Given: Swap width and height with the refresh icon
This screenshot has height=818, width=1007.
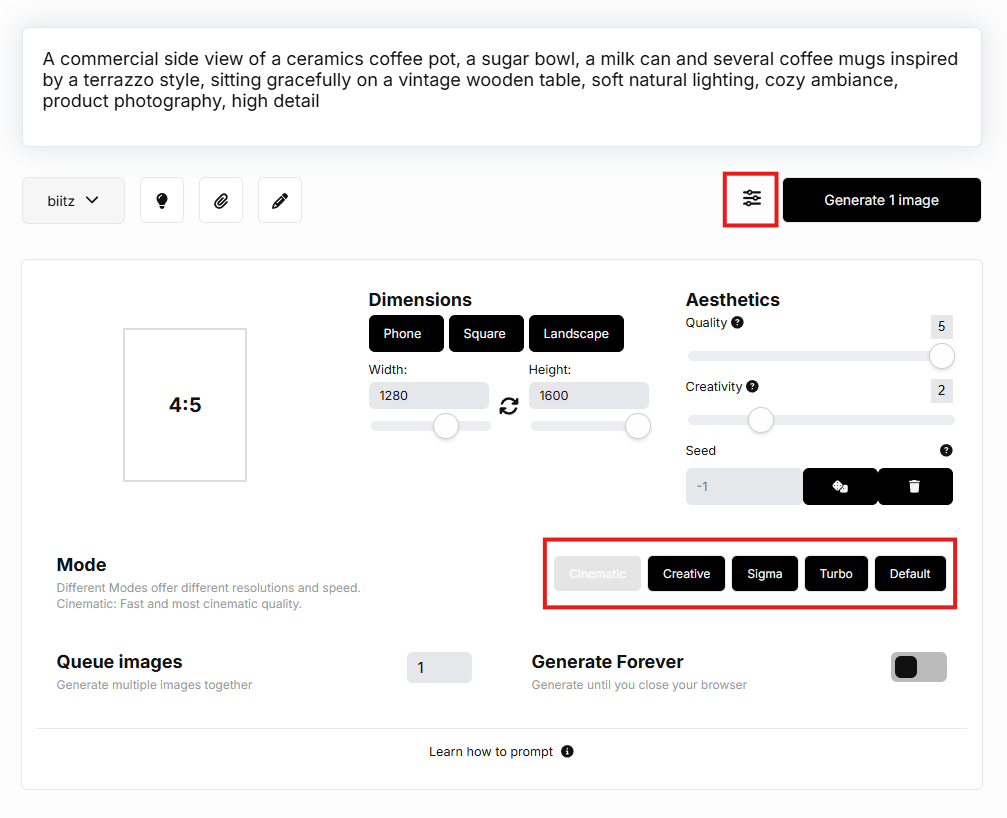Looking at the screenshot, I should [x=509, y=406].
